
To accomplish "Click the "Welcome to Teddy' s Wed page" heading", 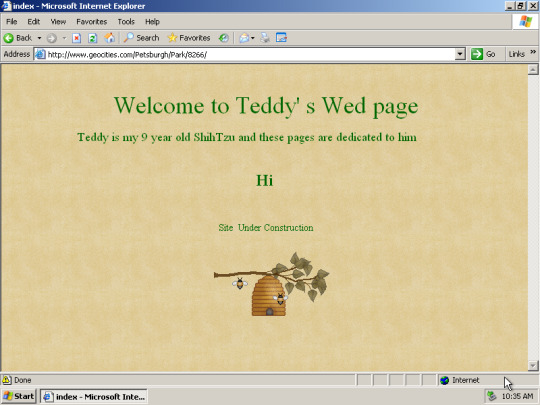I will (x=266, y=105).
